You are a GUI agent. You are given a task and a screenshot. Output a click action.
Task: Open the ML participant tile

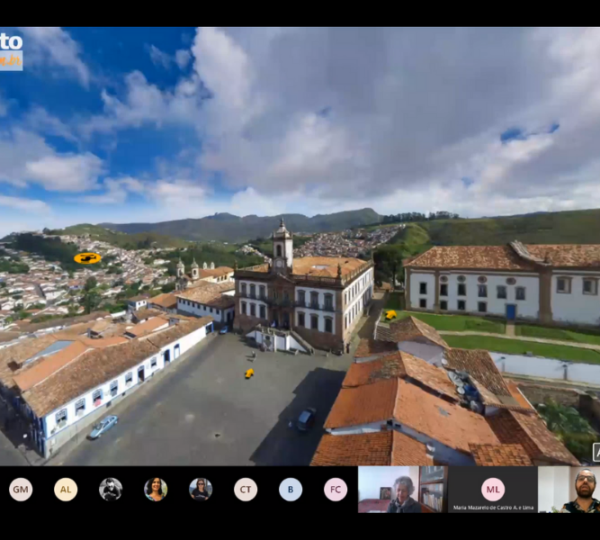492,490
